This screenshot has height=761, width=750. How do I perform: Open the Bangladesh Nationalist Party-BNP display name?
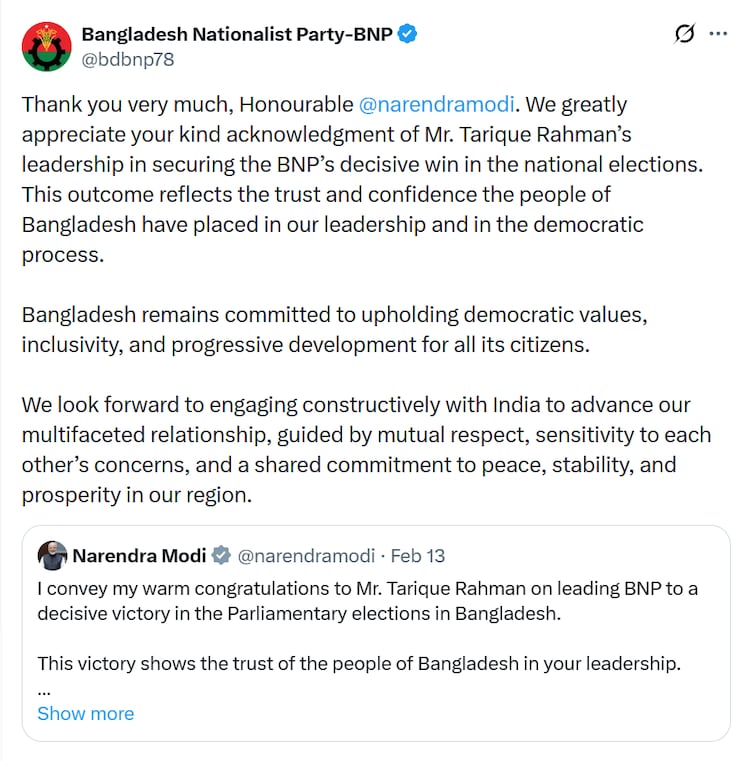coord(237,34)
